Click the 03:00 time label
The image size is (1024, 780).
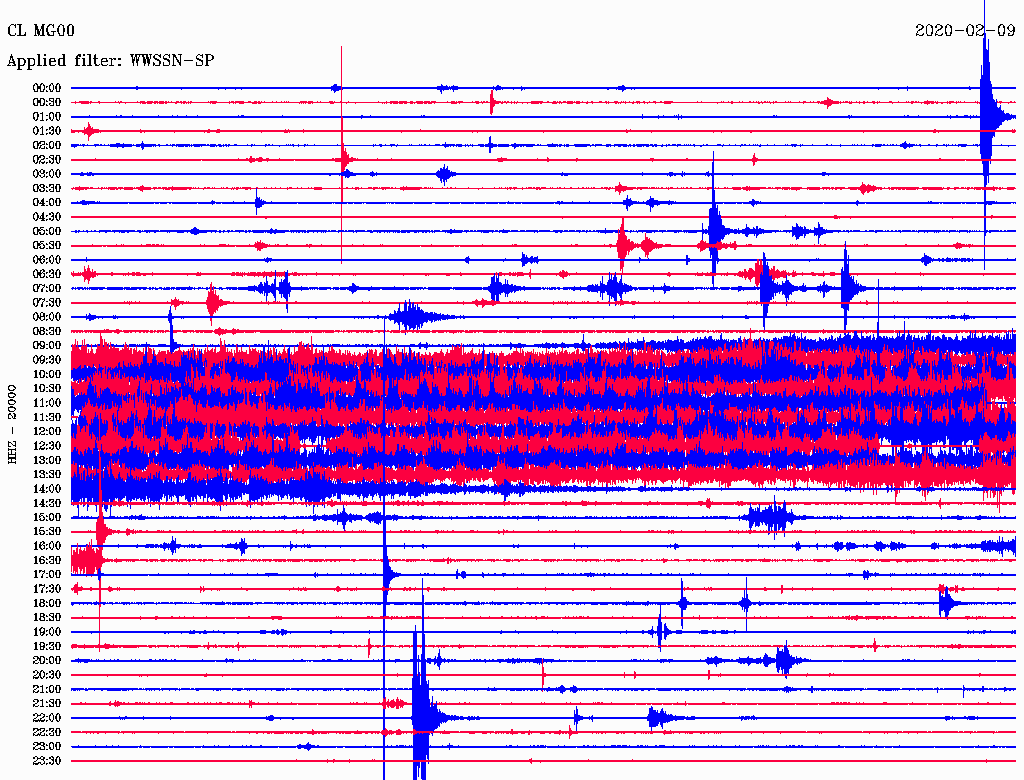(47, 174)
